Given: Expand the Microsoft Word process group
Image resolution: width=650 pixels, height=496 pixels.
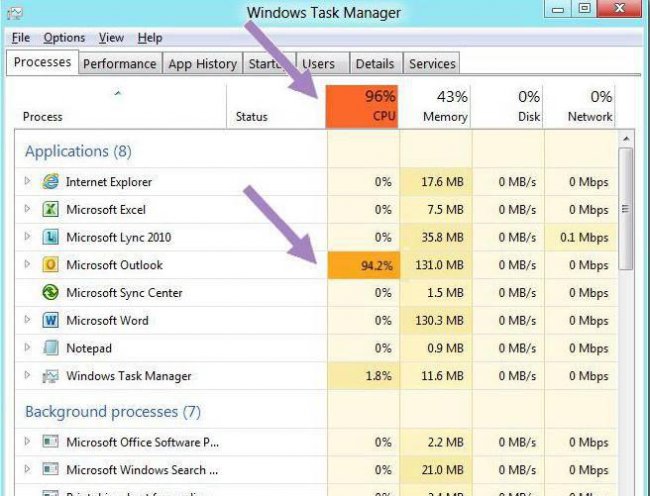Looking at the screenshot, I should point(27,319).
